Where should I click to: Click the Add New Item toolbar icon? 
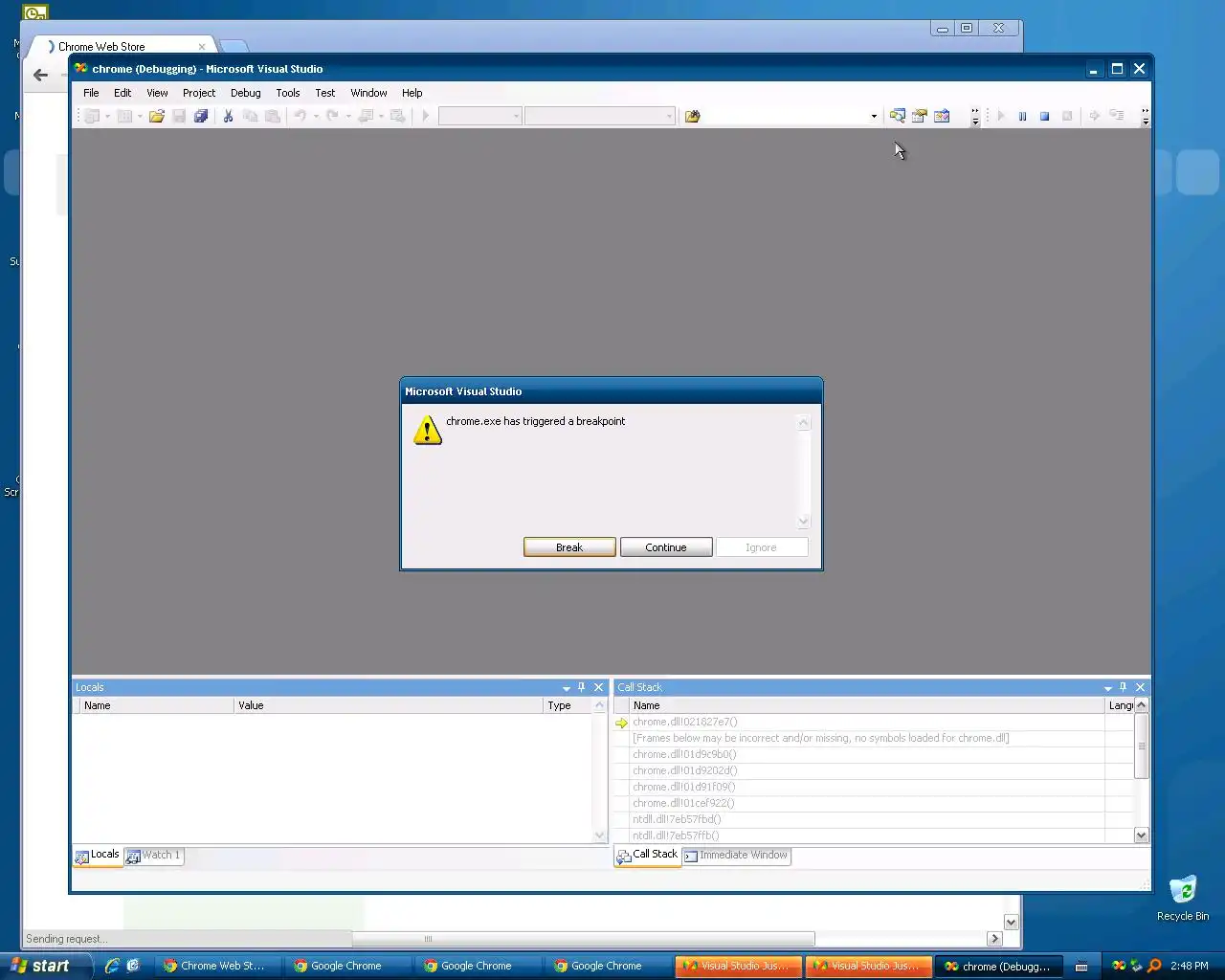click(124, 116)
